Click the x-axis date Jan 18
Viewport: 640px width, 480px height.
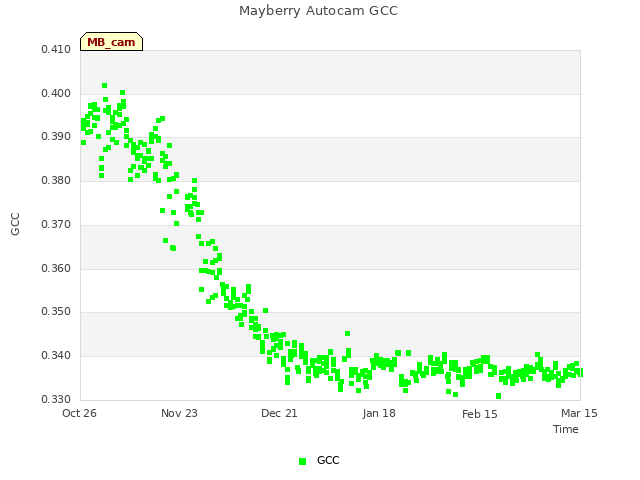pos(379,413)
